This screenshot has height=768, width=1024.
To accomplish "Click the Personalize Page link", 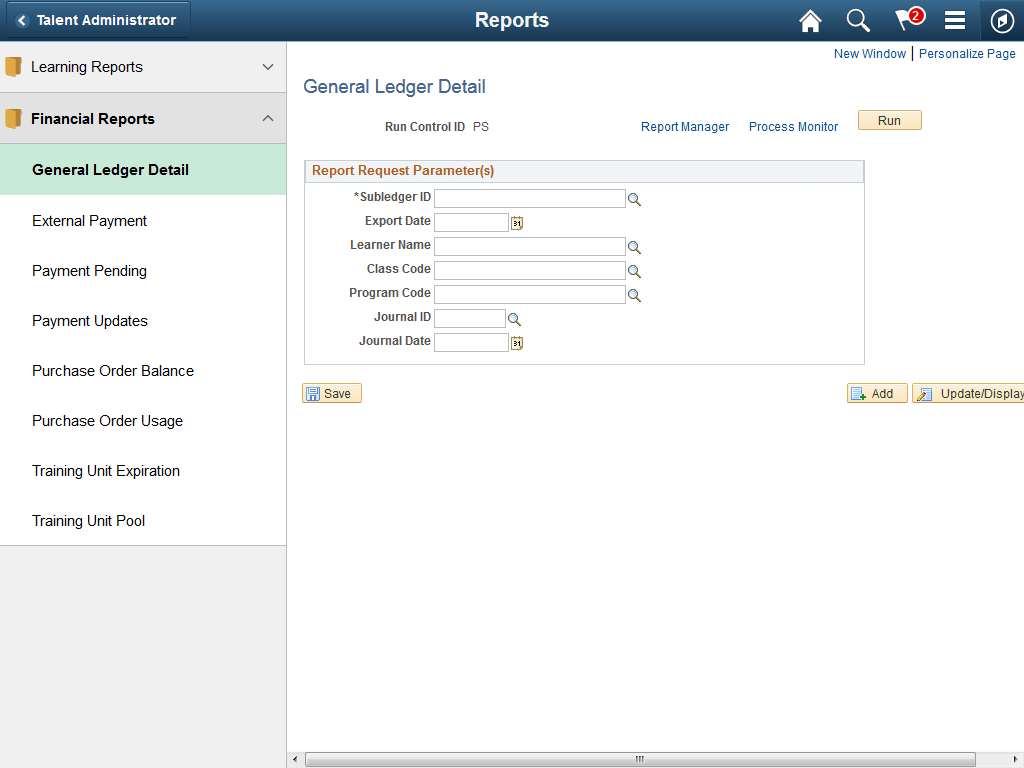I will (x=967, y=53).
